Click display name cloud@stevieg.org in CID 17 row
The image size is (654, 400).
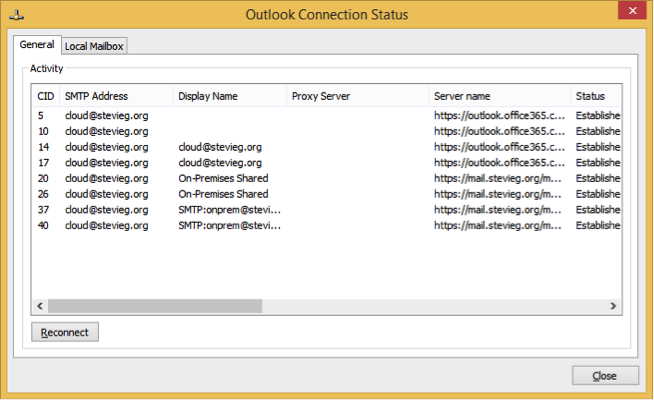(220, 163)
